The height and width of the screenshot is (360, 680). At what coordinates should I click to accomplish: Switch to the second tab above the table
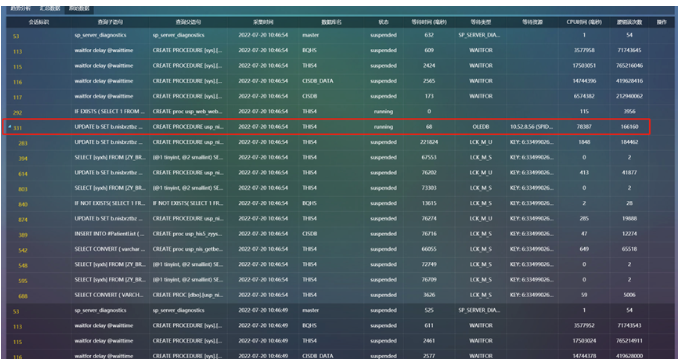[49, 8]
